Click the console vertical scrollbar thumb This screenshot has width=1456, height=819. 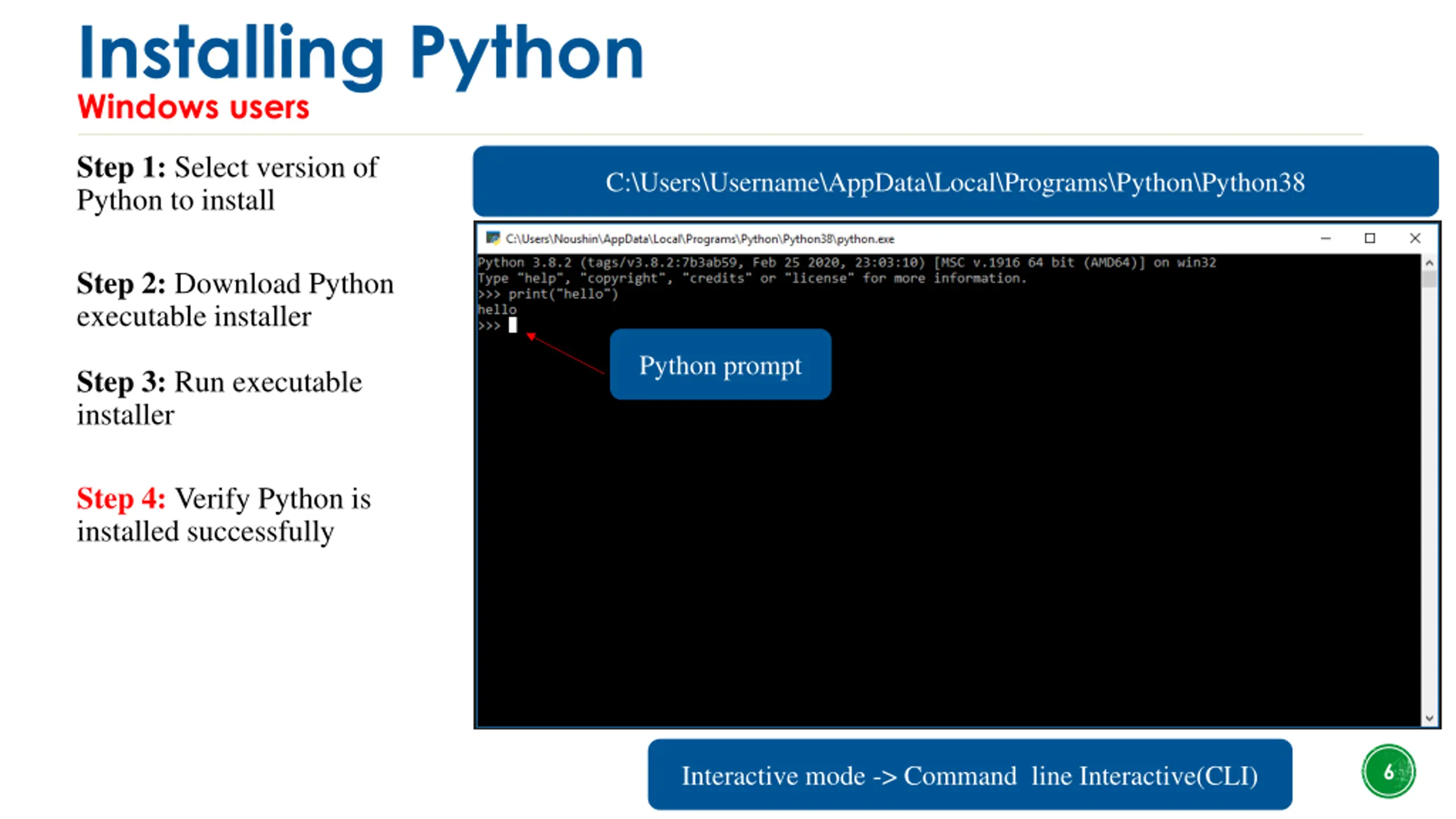click(1429, 279)
